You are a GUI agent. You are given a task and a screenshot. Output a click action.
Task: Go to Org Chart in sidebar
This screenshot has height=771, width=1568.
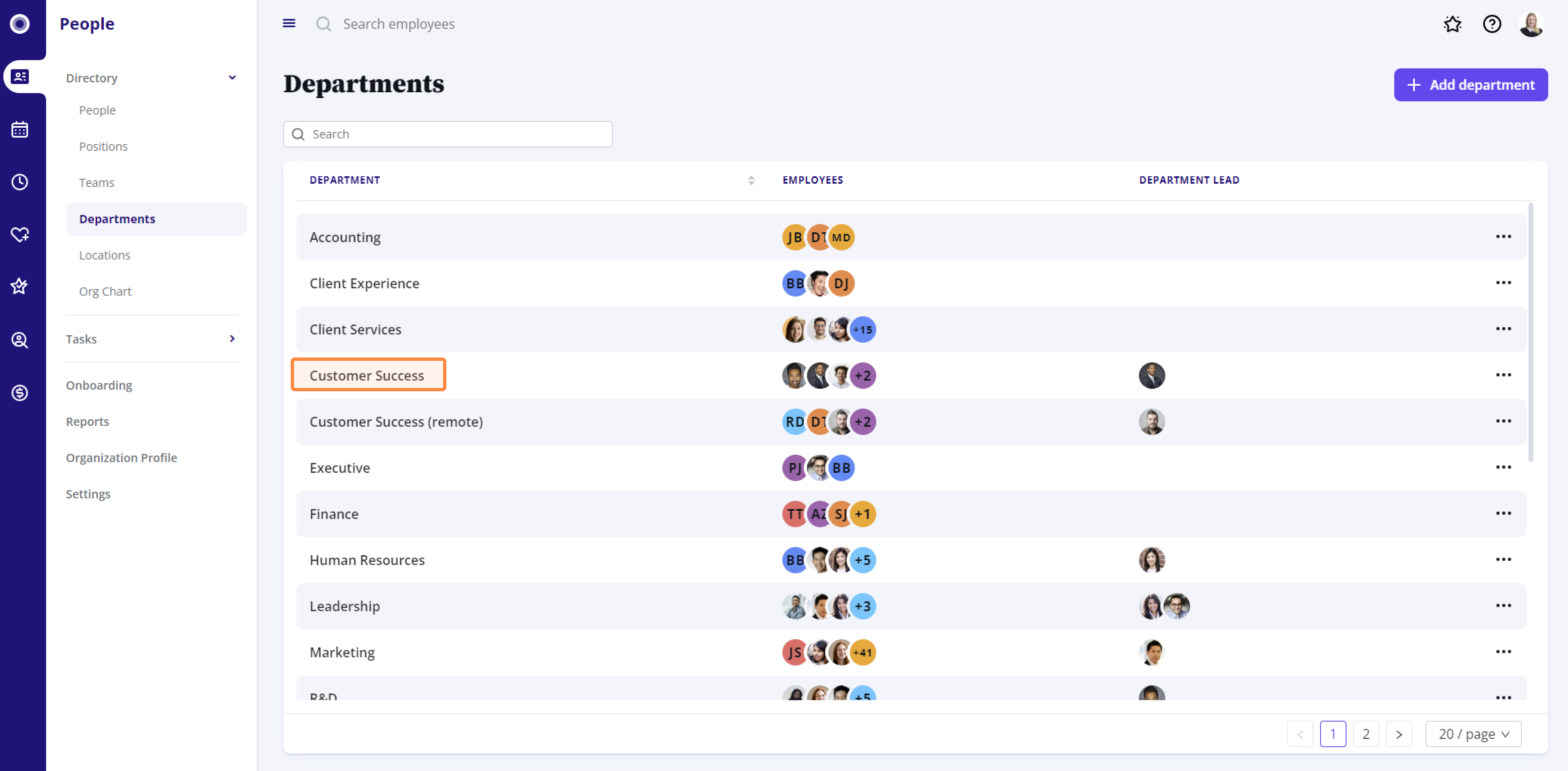pos(105,291)
